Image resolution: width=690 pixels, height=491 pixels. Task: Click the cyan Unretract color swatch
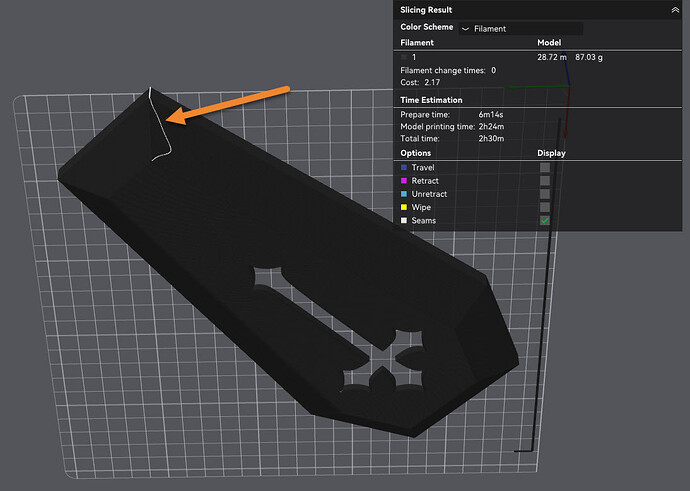404,194
